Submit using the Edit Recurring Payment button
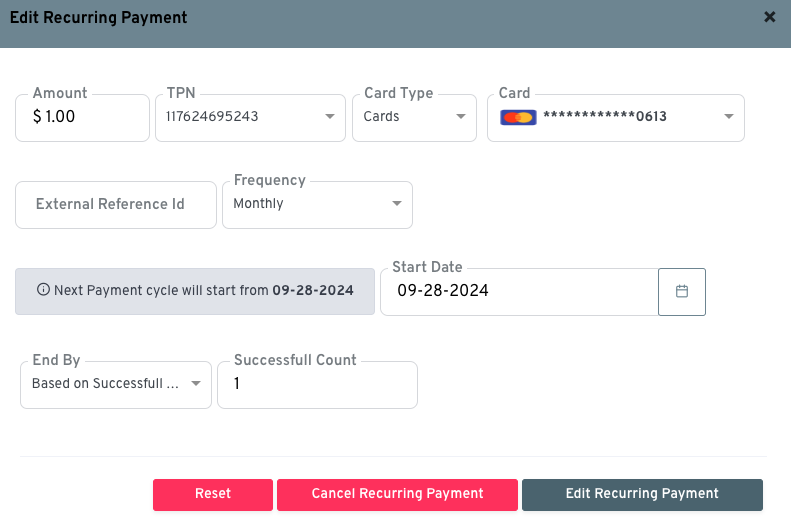This screenshot has width=791, height=520. (642, 494)
